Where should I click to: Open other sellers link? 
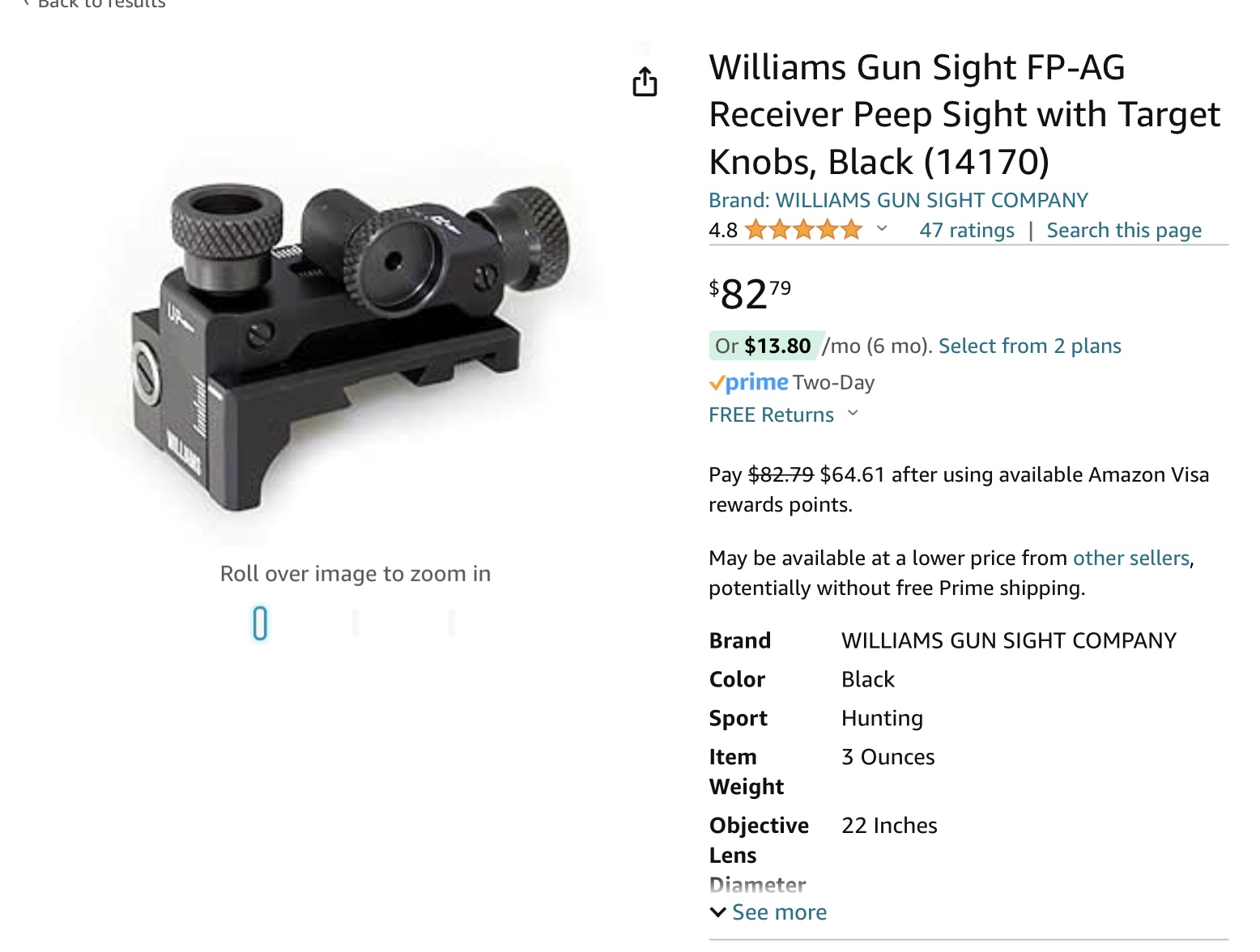[x=1131, y=558]
